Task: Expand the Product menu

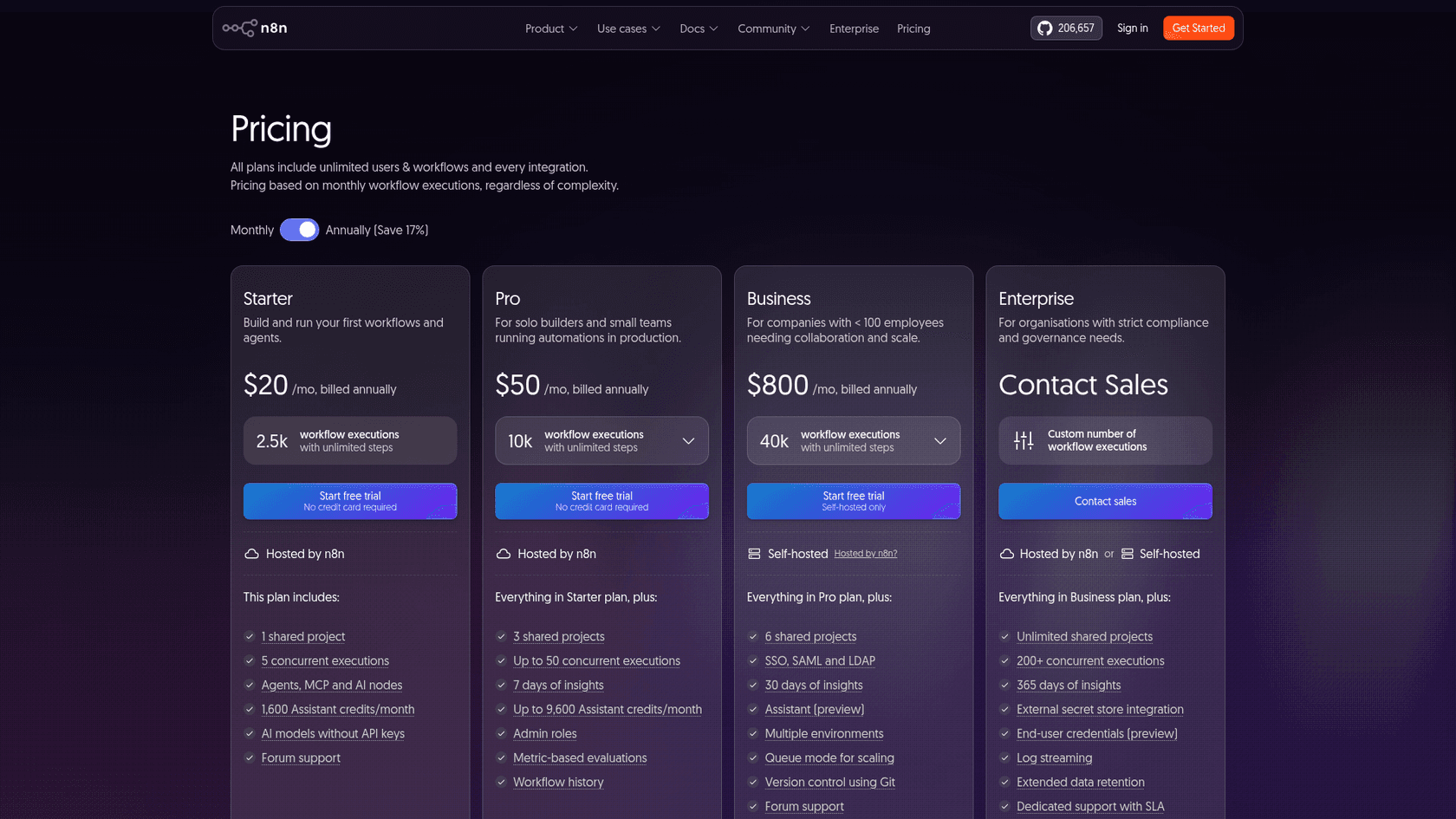Action: pos(551,29)
